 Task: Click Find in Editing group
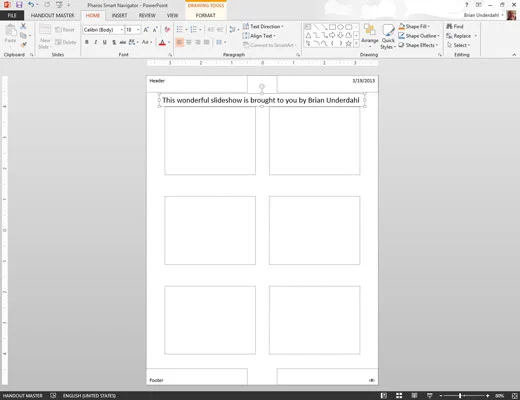pyautogui.click(x=455, y=26)
